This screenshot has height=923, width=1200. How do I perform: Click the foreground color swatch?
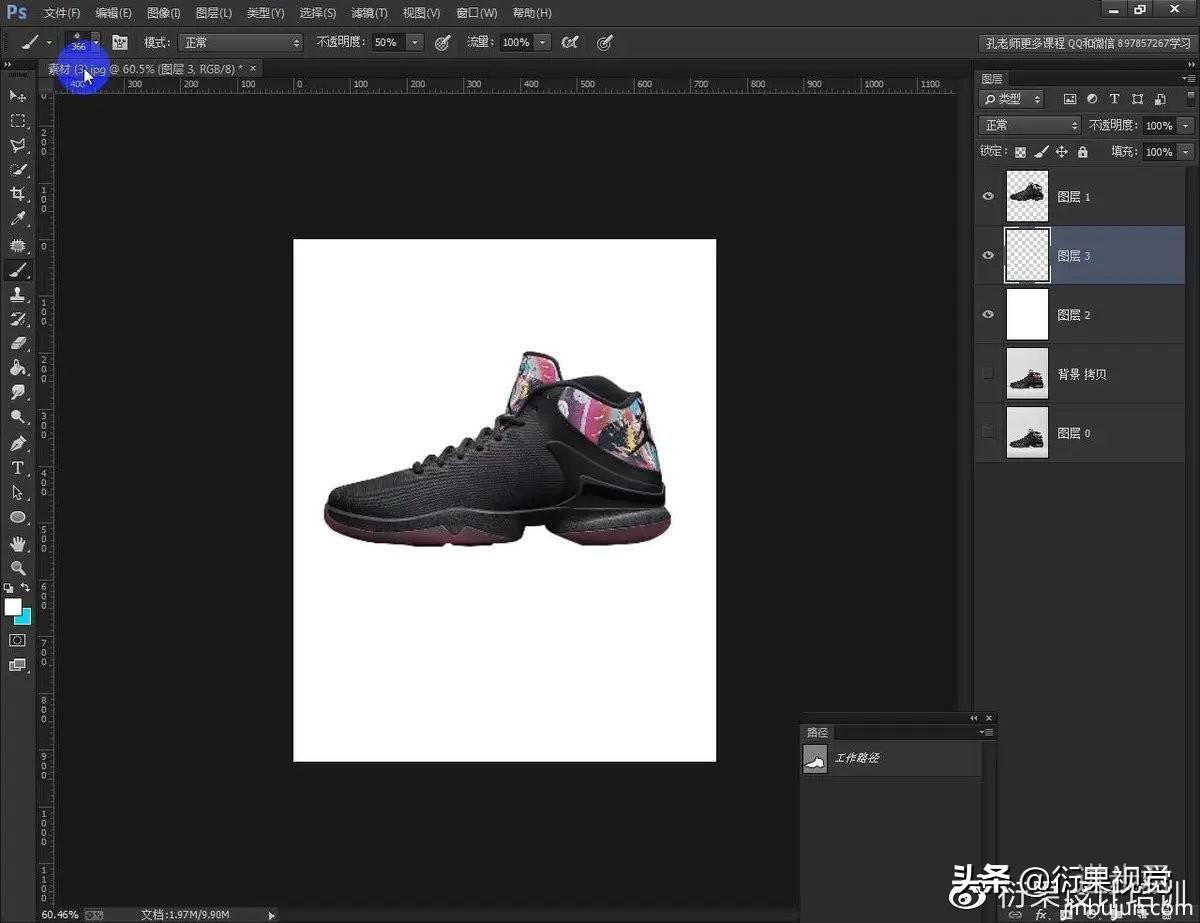pos(12,607)
